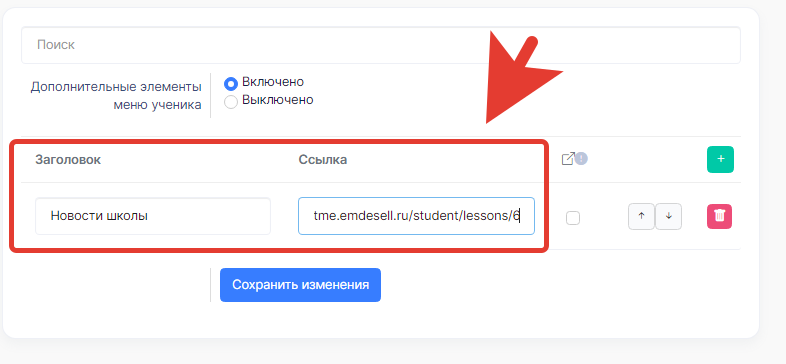
Task: Tick the open-in-new-tab checkbox for Новости школы
Action: 573,218
